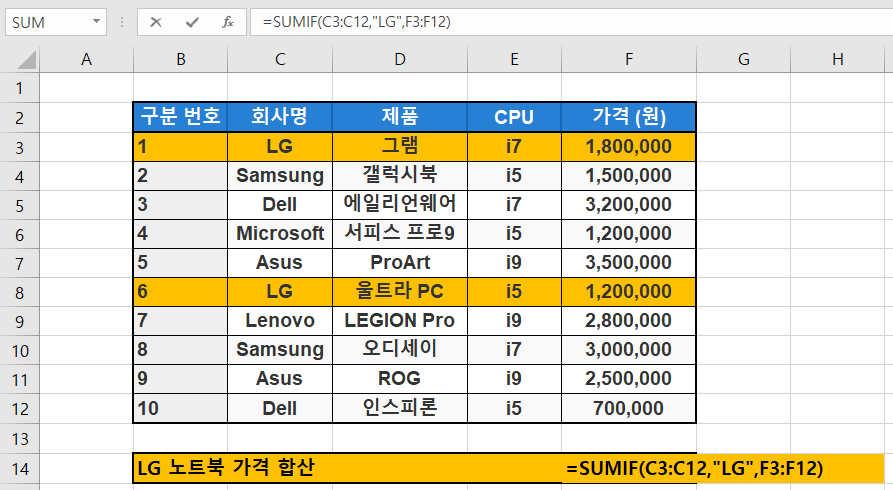This screenshot has width=893, height=490.
Task: Select row 2 header
Action: tap(19, 117)
